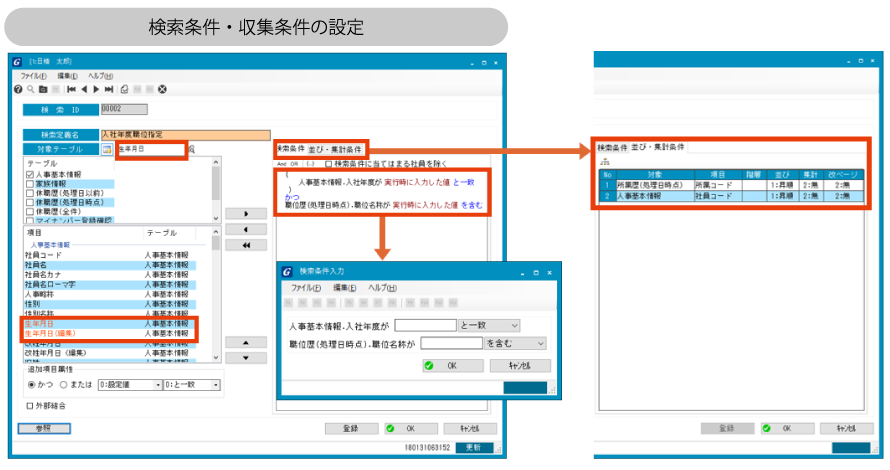This screenshot has width=890, height=470.
Task: Click the search icon after 生年月日 field
Action: point(192,149)
